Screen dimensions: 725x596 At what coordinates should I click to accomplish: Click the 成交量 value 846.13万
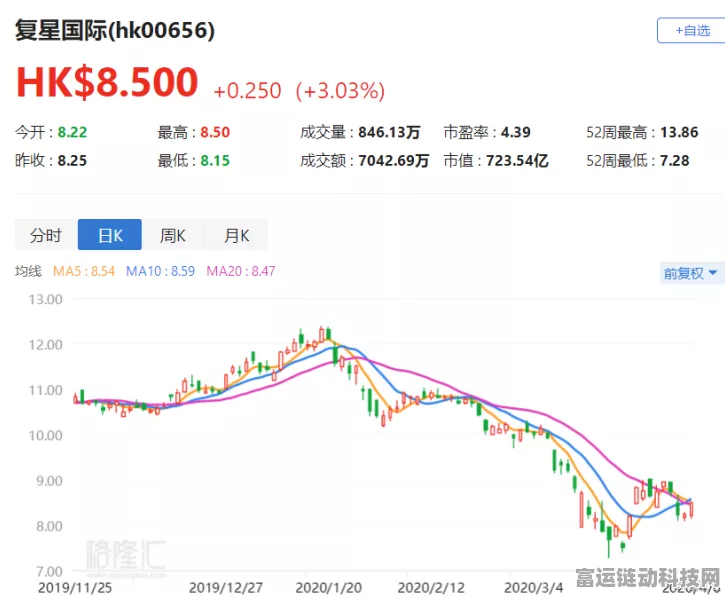pos(389,132)
